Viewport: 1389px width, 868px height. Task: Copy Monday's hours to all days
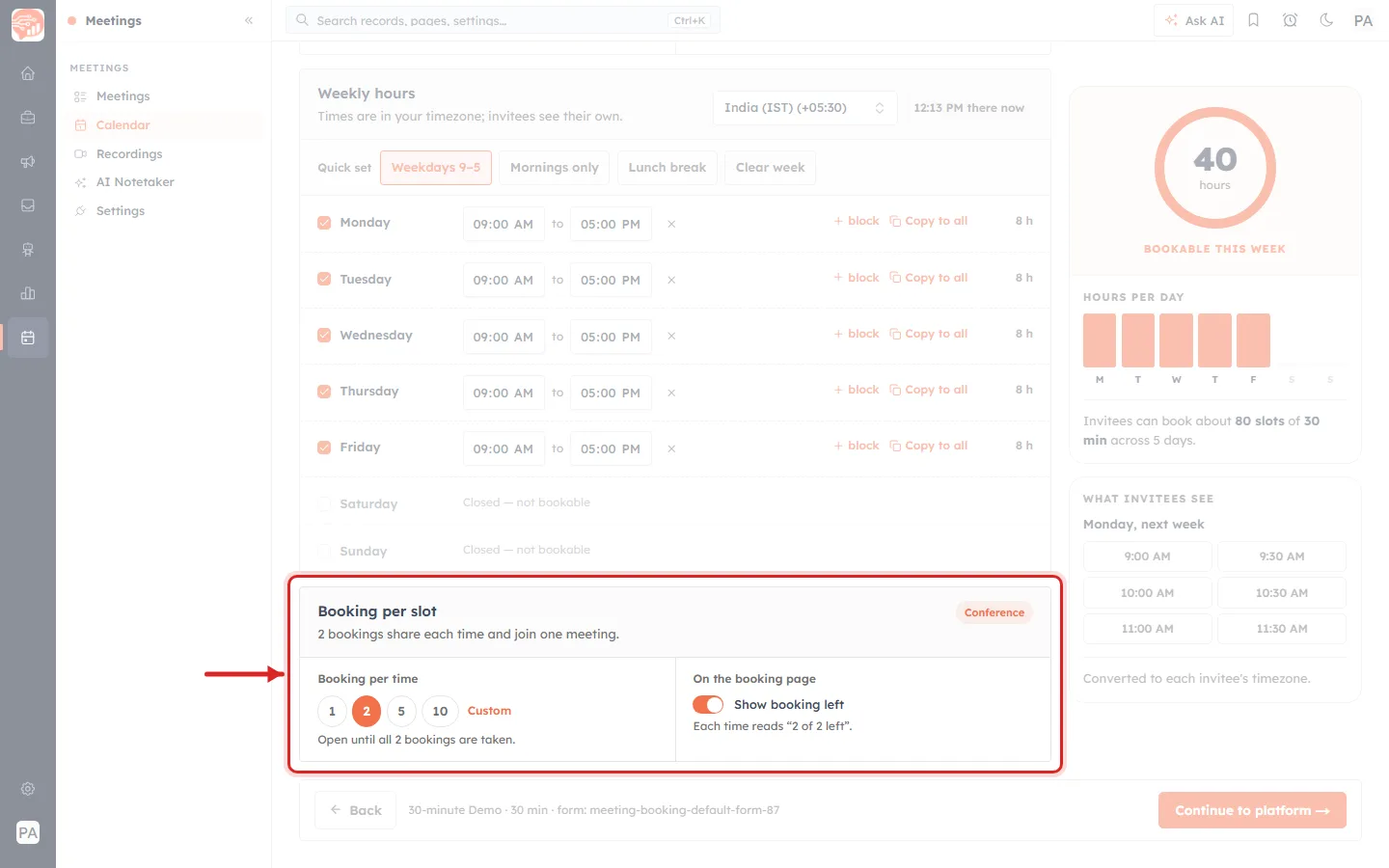929,221
